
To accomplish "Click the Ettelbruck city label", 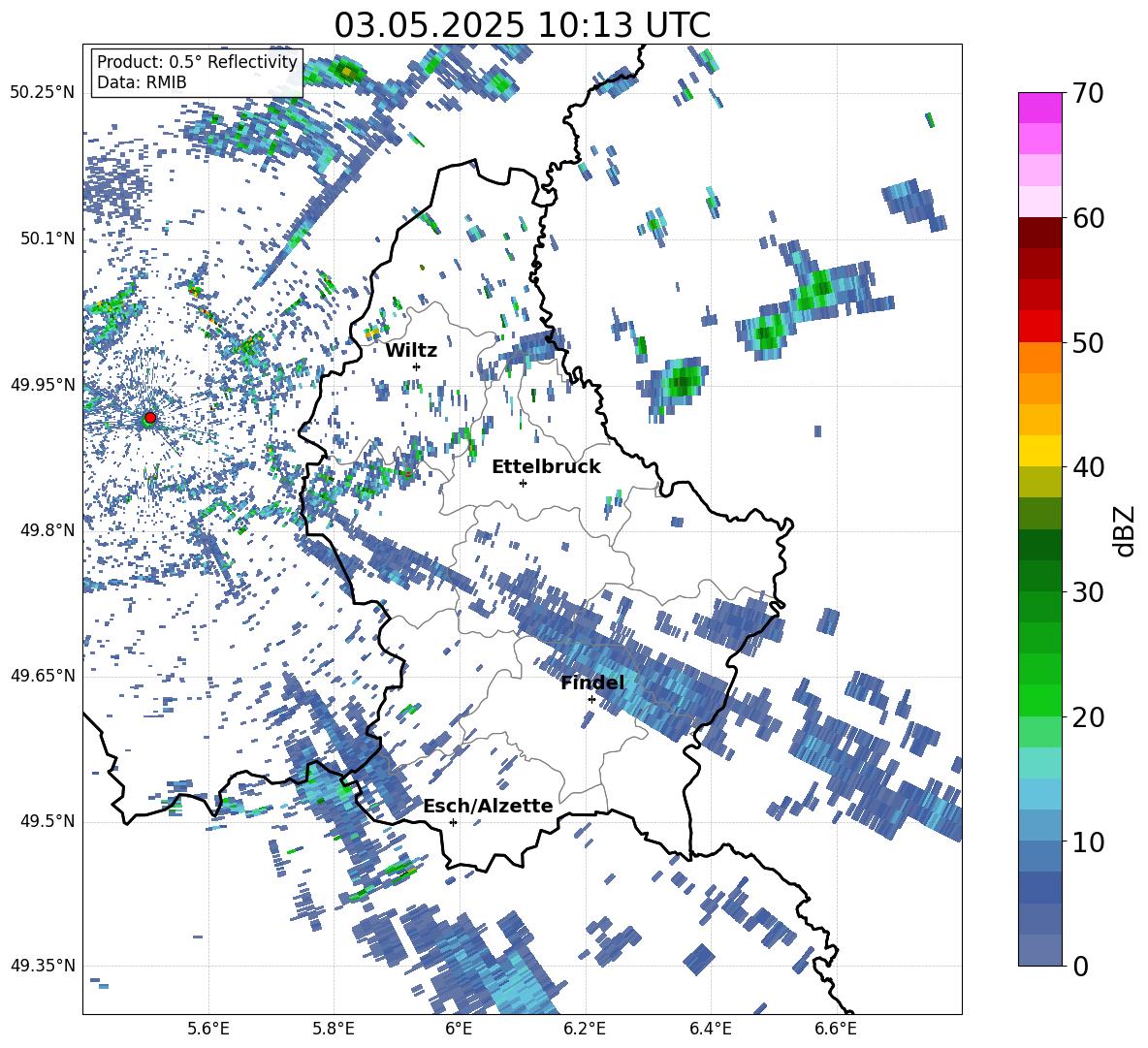I will pyautogui.click(x=546, y=467).
